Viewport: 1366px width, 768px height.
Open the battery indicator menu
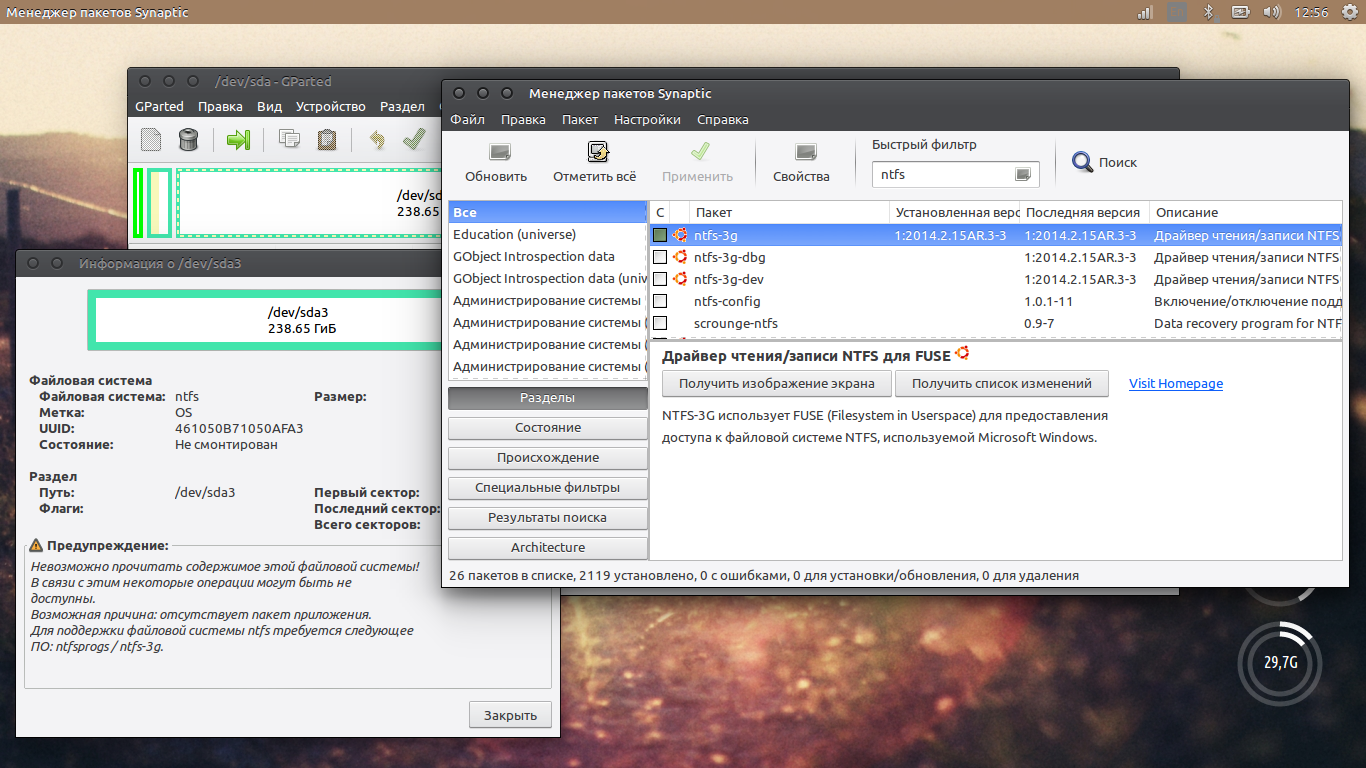pyautogui.click(x=1240, y=12)
